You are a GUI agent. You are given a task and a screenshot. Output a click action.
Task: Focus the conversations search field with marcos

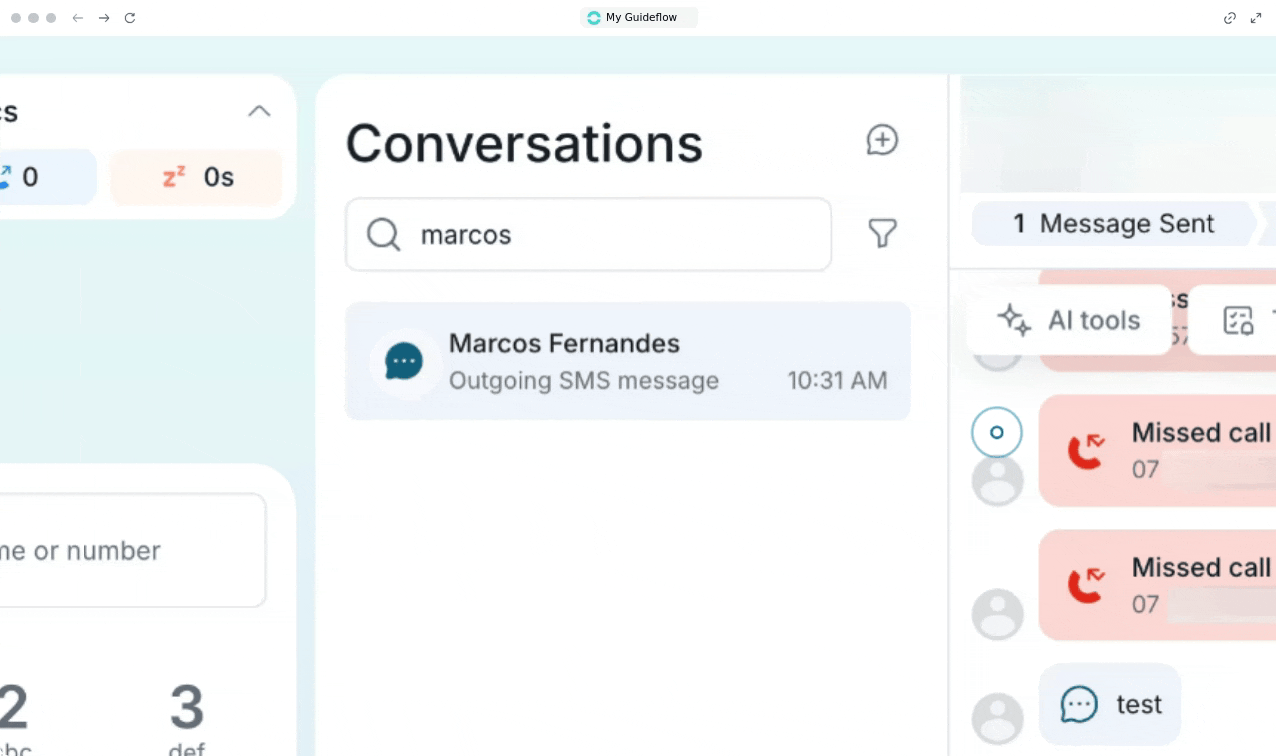coord(610,235)
